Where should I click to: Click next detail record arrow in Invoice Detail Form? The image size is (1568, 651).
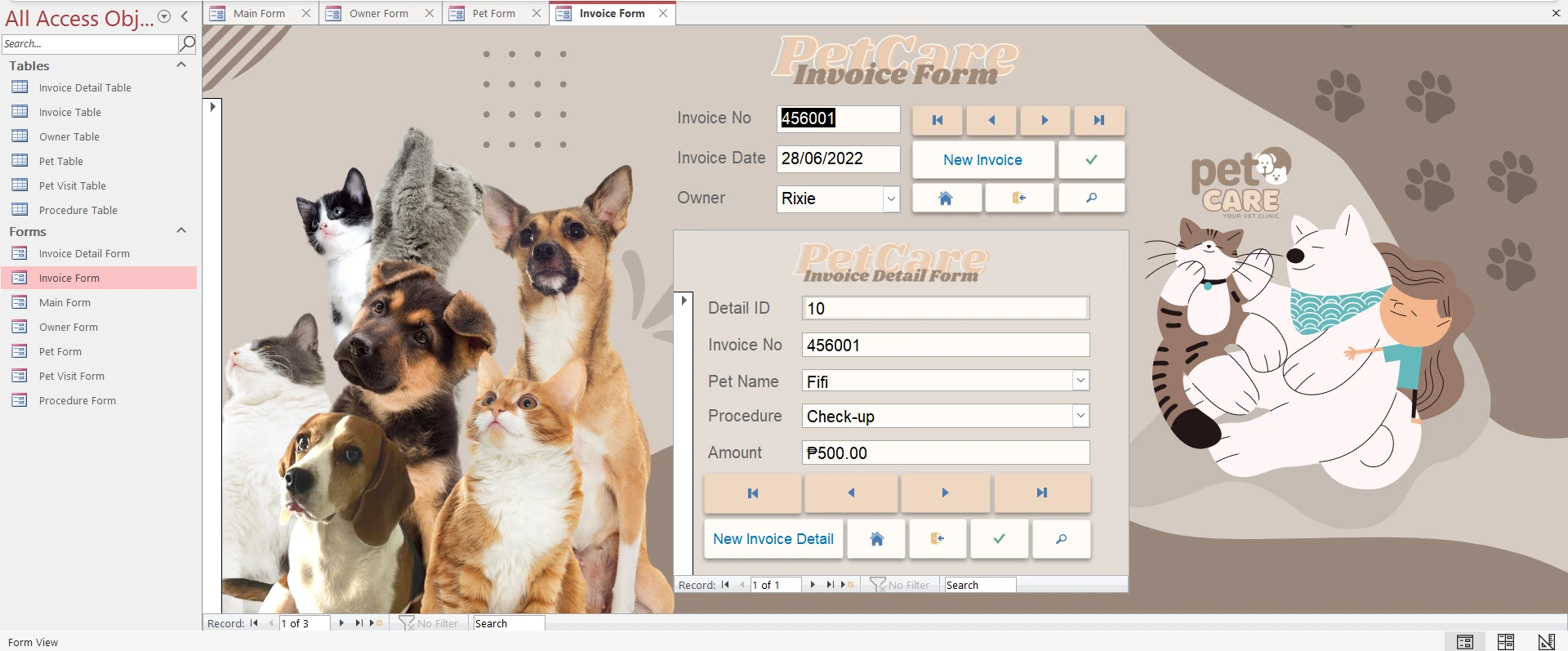point(945,493)
